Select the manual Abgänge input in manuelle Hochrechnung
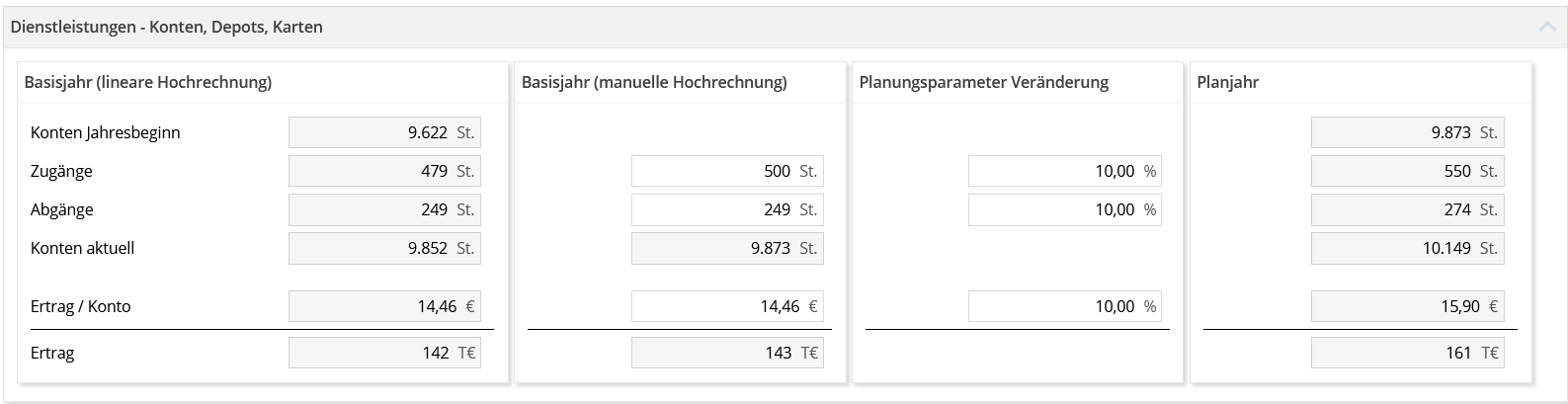This screenshot has width=1568, height=404. click(x=726, y=209)
